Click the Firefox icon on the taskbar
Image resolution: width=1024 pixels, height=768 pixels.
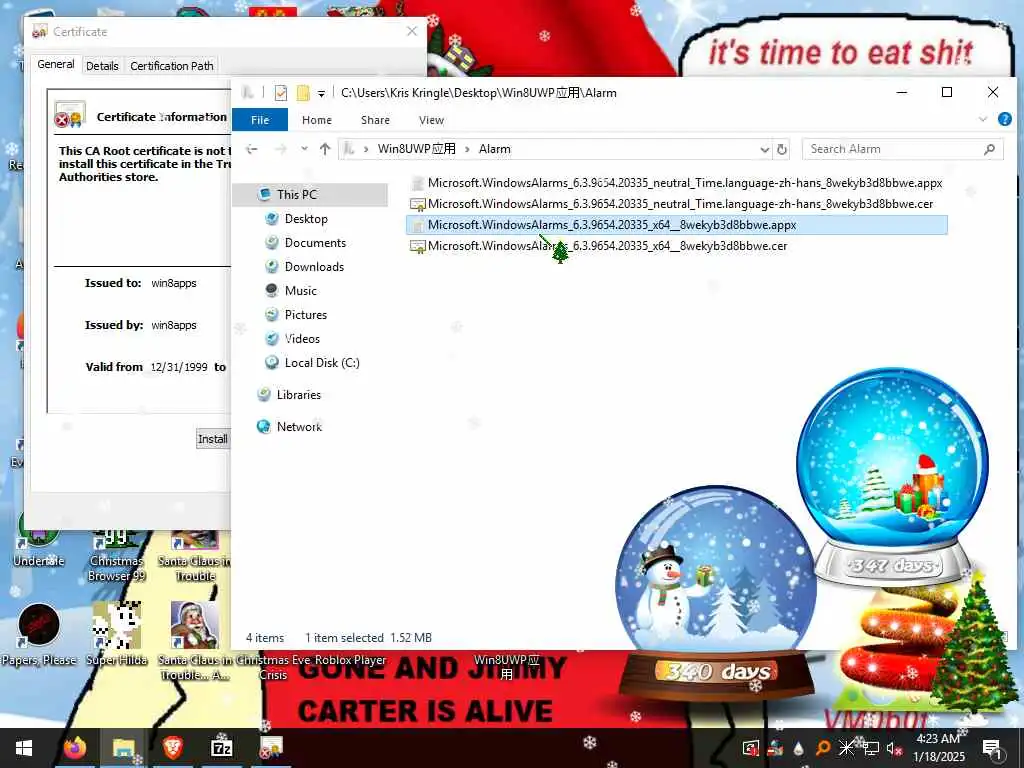(x=74, y=748)
